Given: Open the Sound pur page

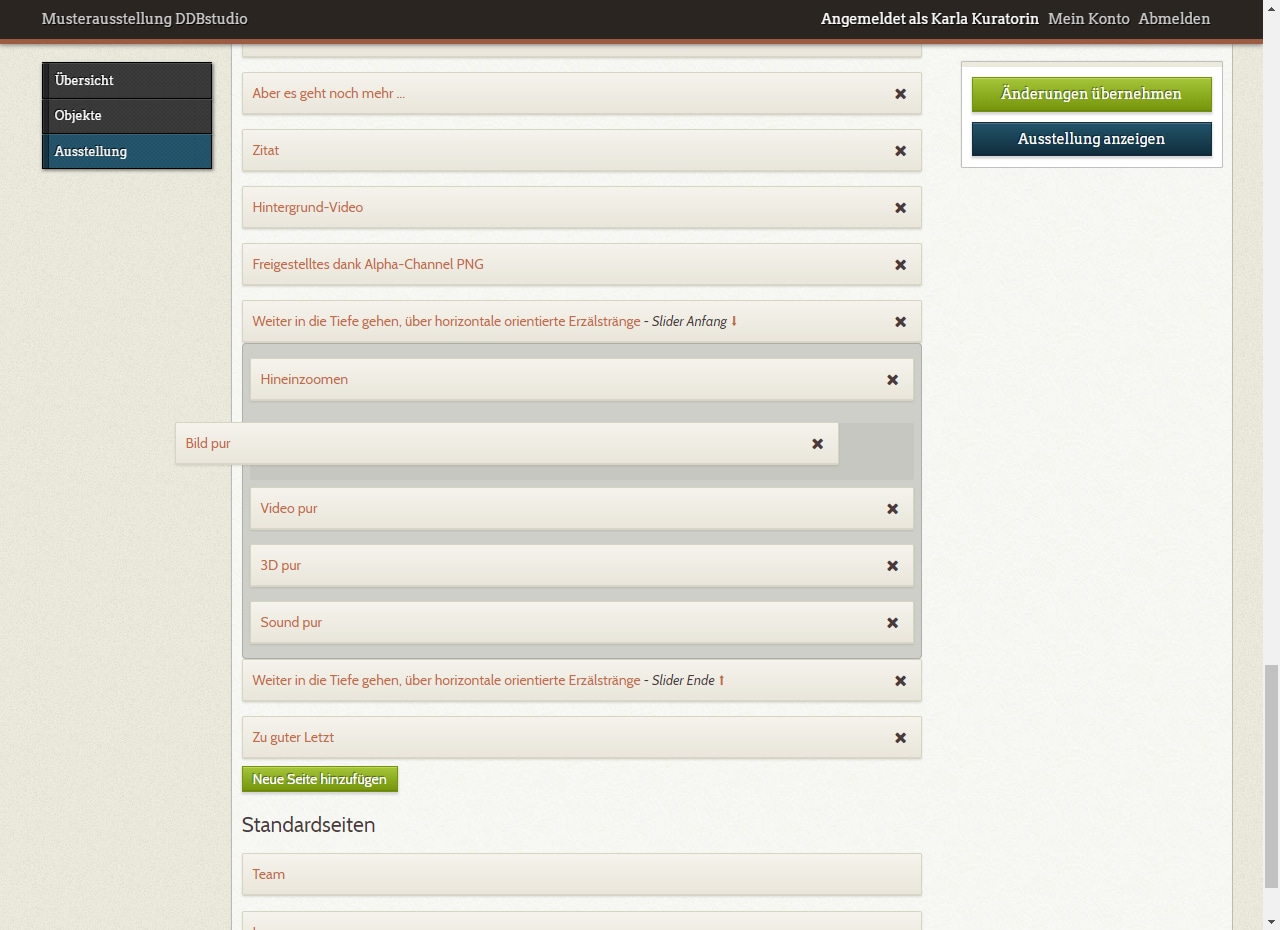Looking at the screenshot, I should 291,623.
